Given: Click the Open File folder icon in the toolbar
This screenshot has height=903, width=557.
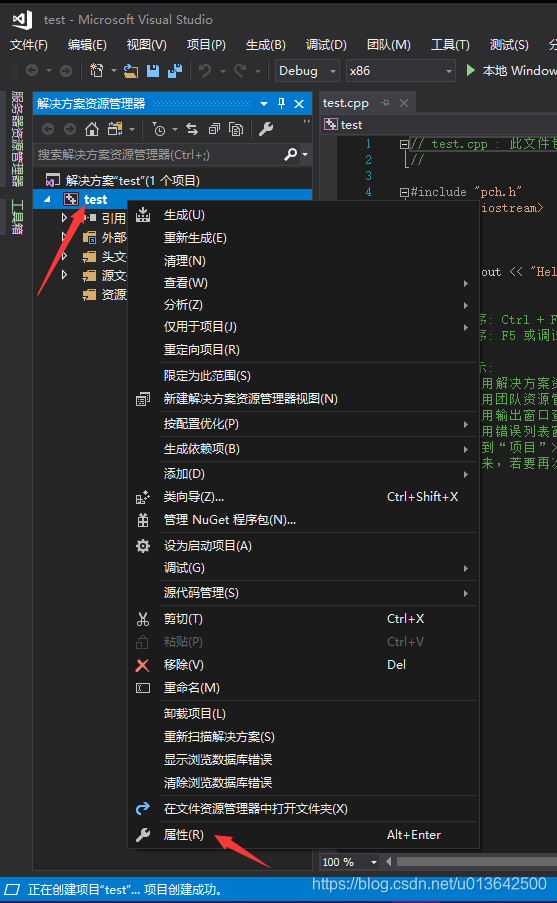Looking at the screenshot, I should pyautogui.click(x=131, y=71).
